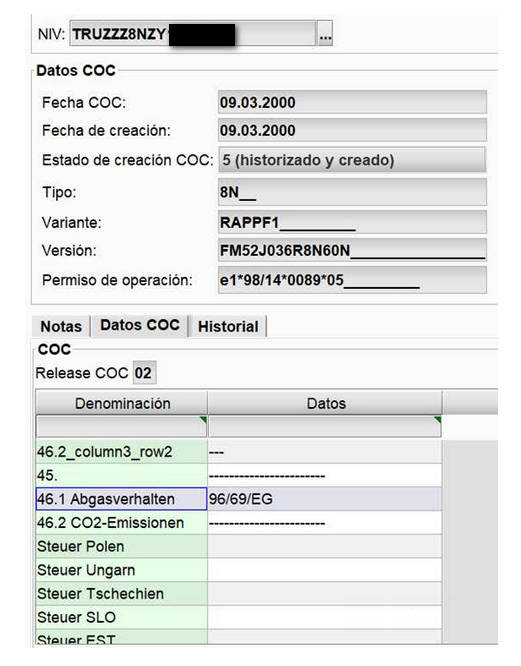Open the NIV lookup ellipsis button
The width and height of the screenshot is (521, 666).
pyautogui.click(x=325, y=33)
